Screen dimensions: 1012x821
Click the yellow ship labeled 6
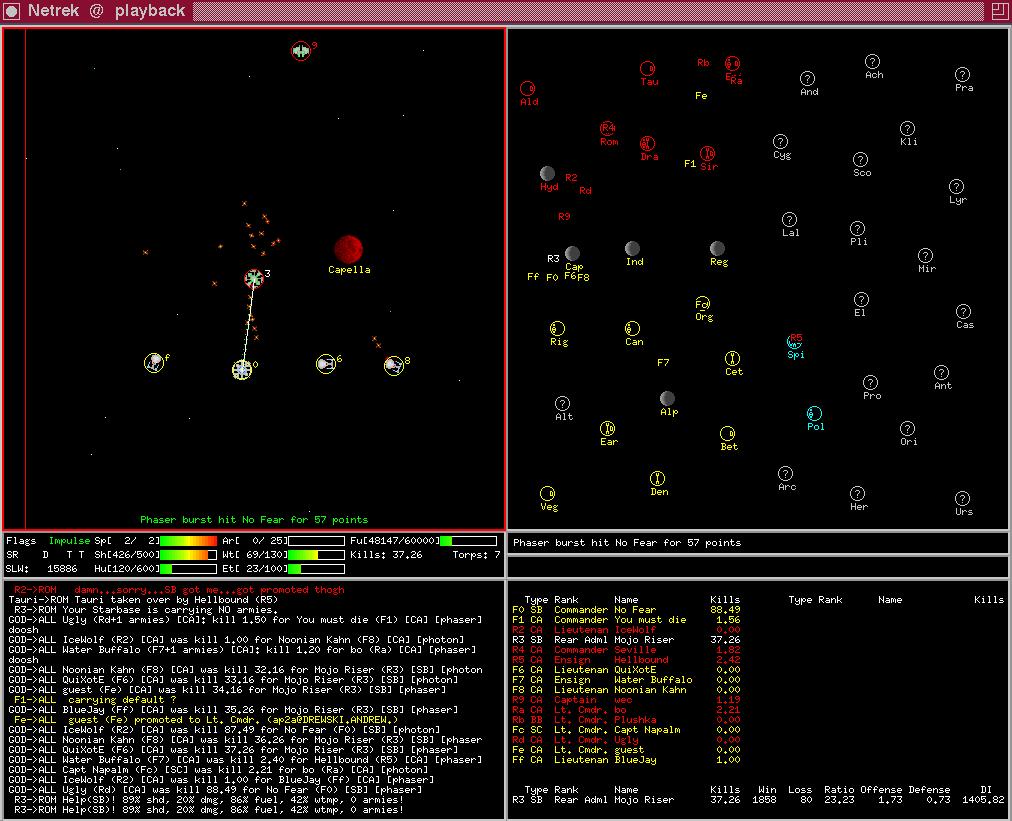pos(326,364)
